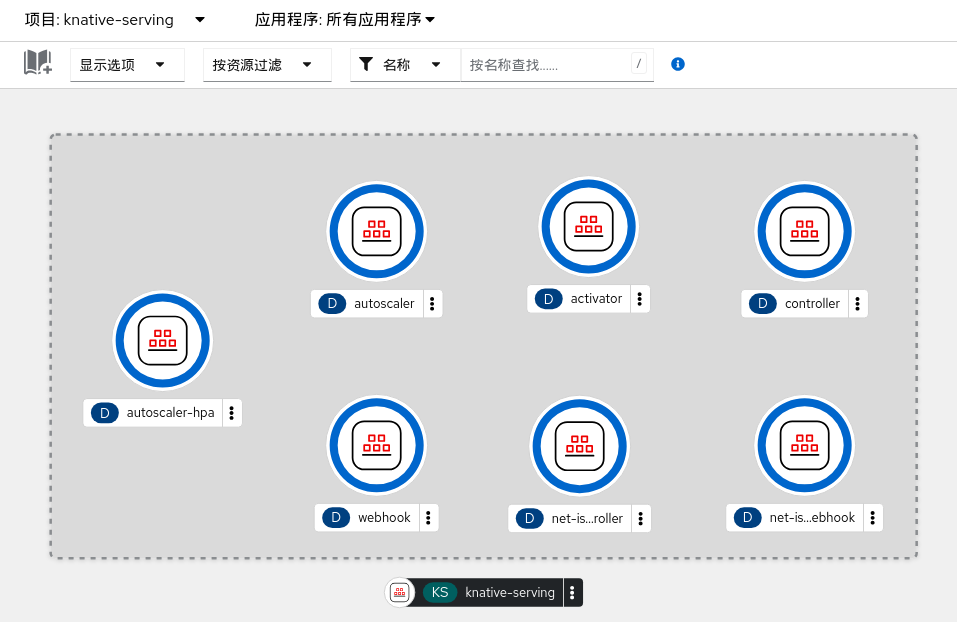Open kebab menu for net-is...ebhook
The image size is (957, 622).
(873, 518)
